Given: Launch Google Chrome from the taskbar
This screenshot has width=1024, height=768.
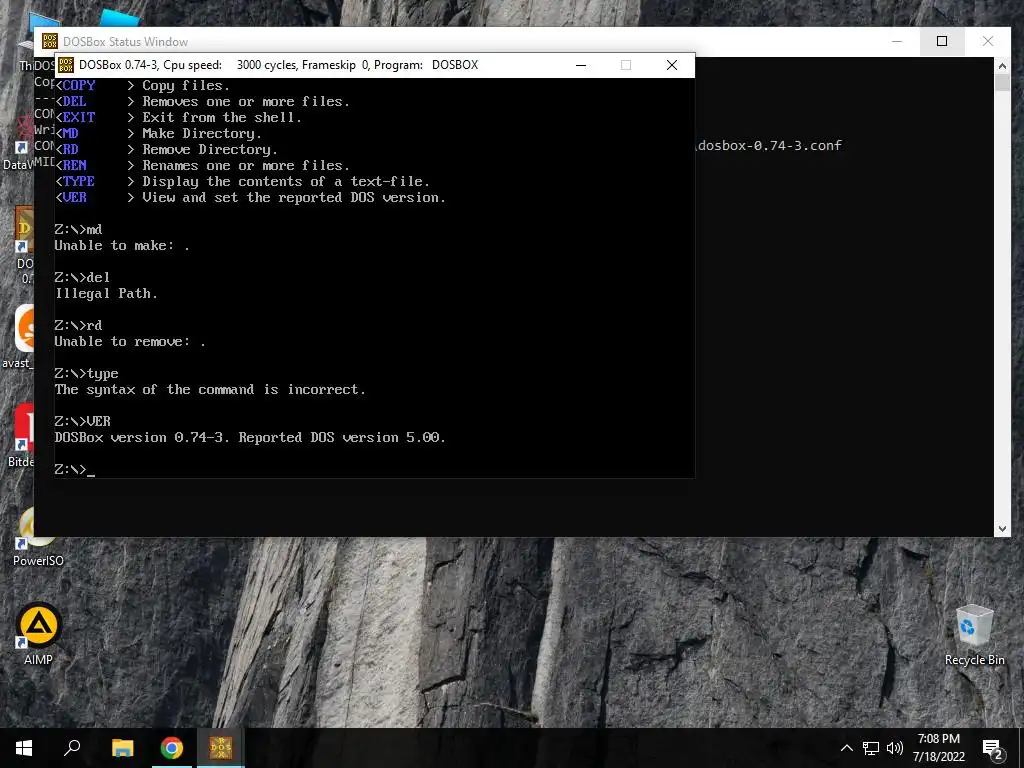Looking at the screenshot, I should click(x=172, y=748).
